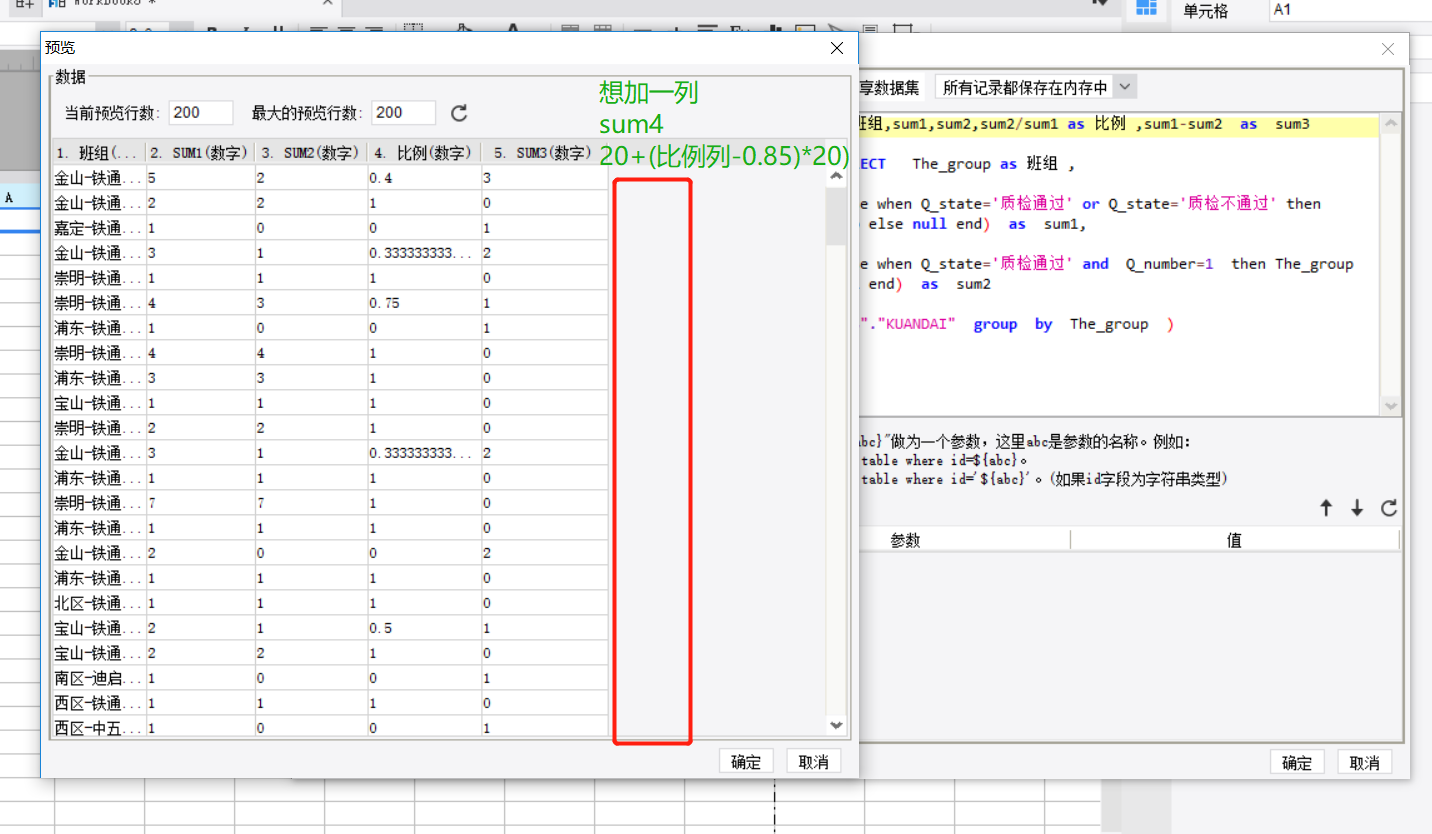Click the SQL editor scroll-up arrow
1432x834 pixels.
tap(1391, 124)
